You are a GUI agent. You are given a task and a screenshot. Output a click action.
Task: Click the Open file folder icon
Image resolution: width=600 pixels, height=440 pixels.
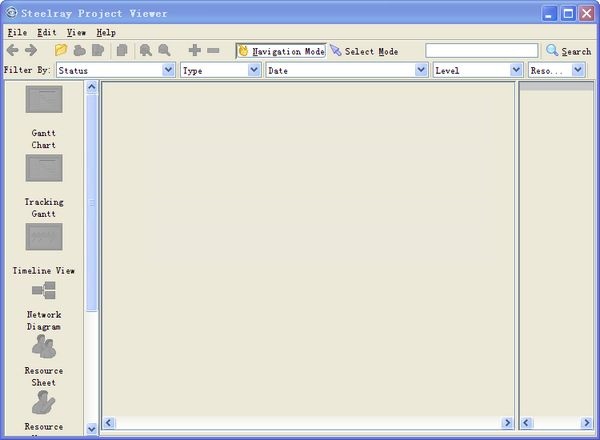[61, 50]
